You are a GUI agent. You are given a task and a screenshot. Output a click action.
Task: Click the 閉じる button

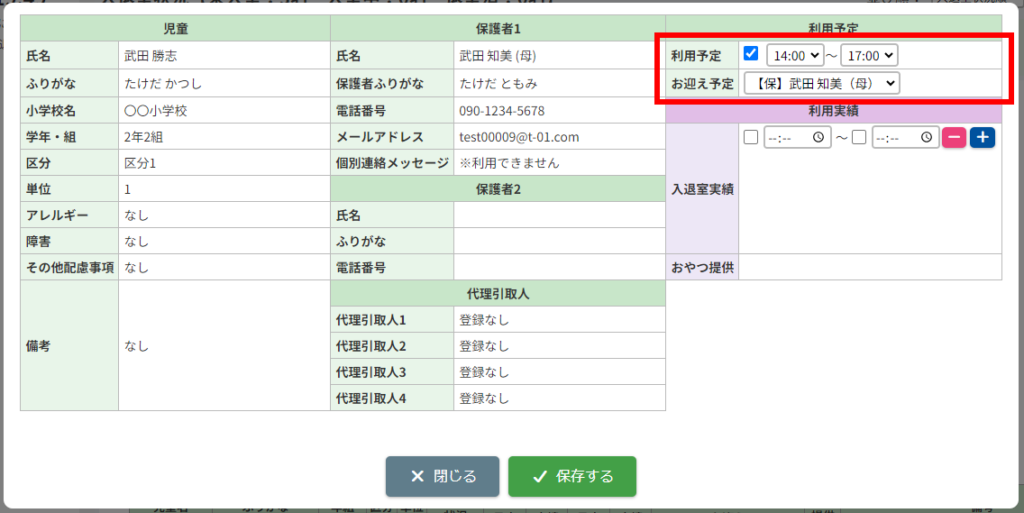click(442, 476)
